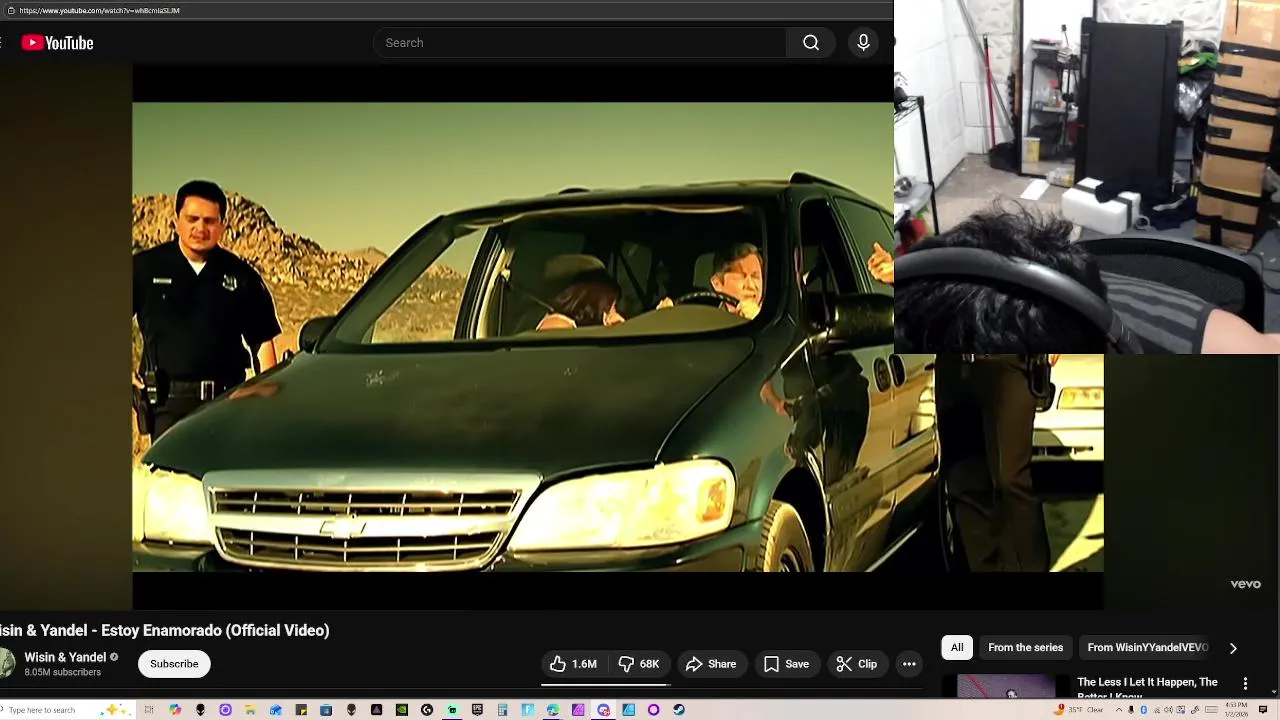Screen dimensions: 1280x720
Task: Select the All filter chip
Action: [x=957, y=648]
